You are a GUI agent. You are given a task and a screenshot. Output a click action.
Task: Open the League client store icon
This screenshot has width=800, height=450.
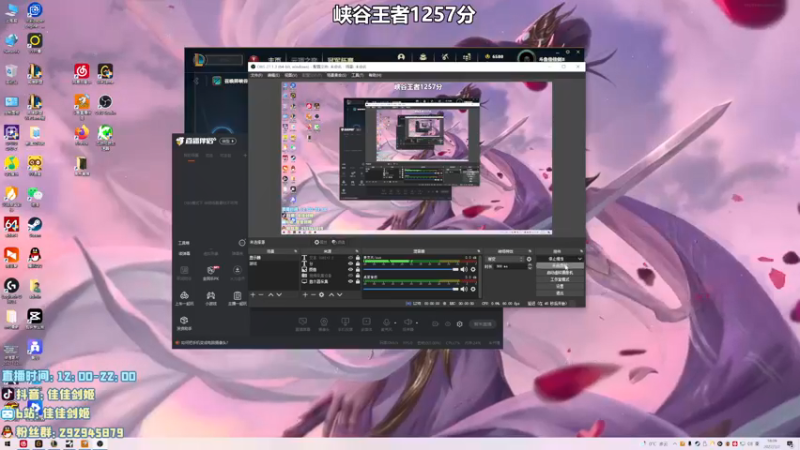467,57
